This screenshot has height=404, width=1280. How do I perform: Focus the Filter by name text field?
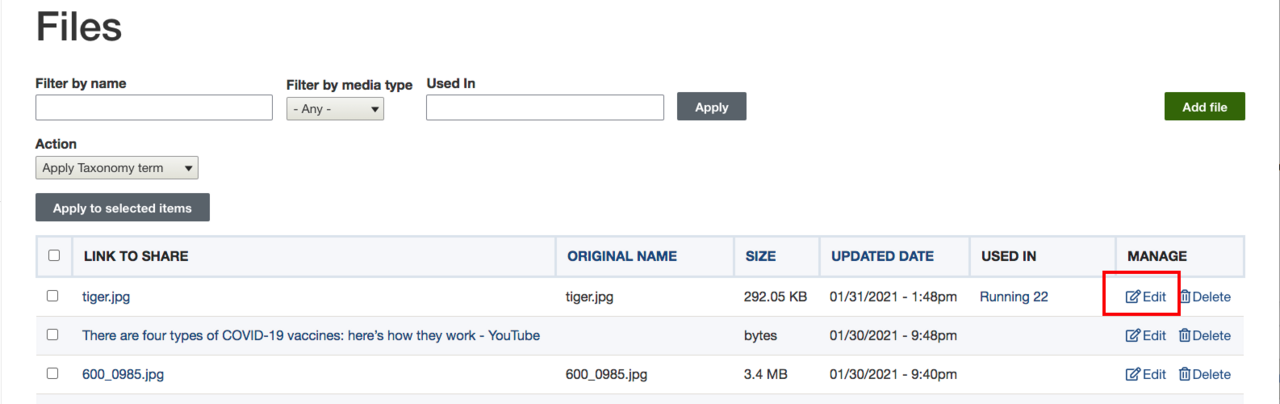[154, 108]
